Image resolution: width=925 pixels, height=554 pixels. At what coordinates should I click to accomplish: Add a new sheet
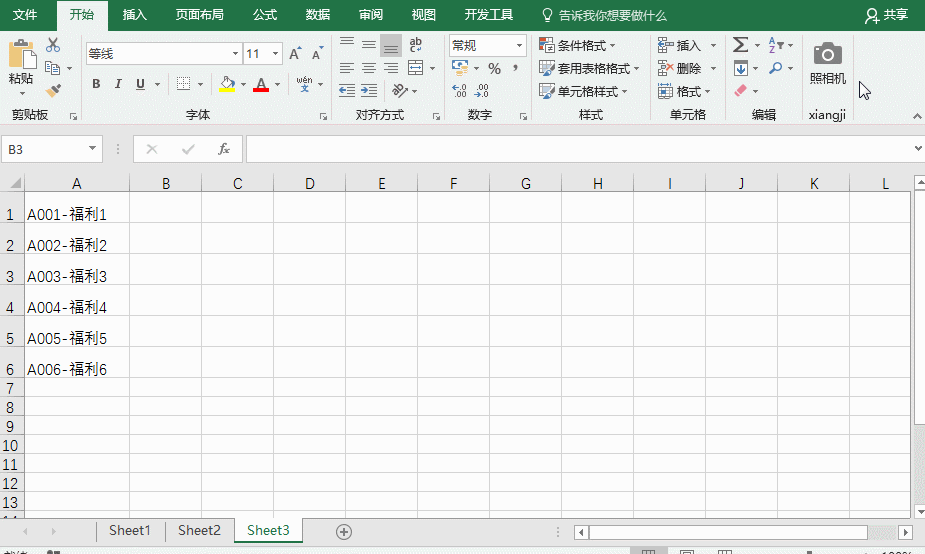tap(344, 532)
